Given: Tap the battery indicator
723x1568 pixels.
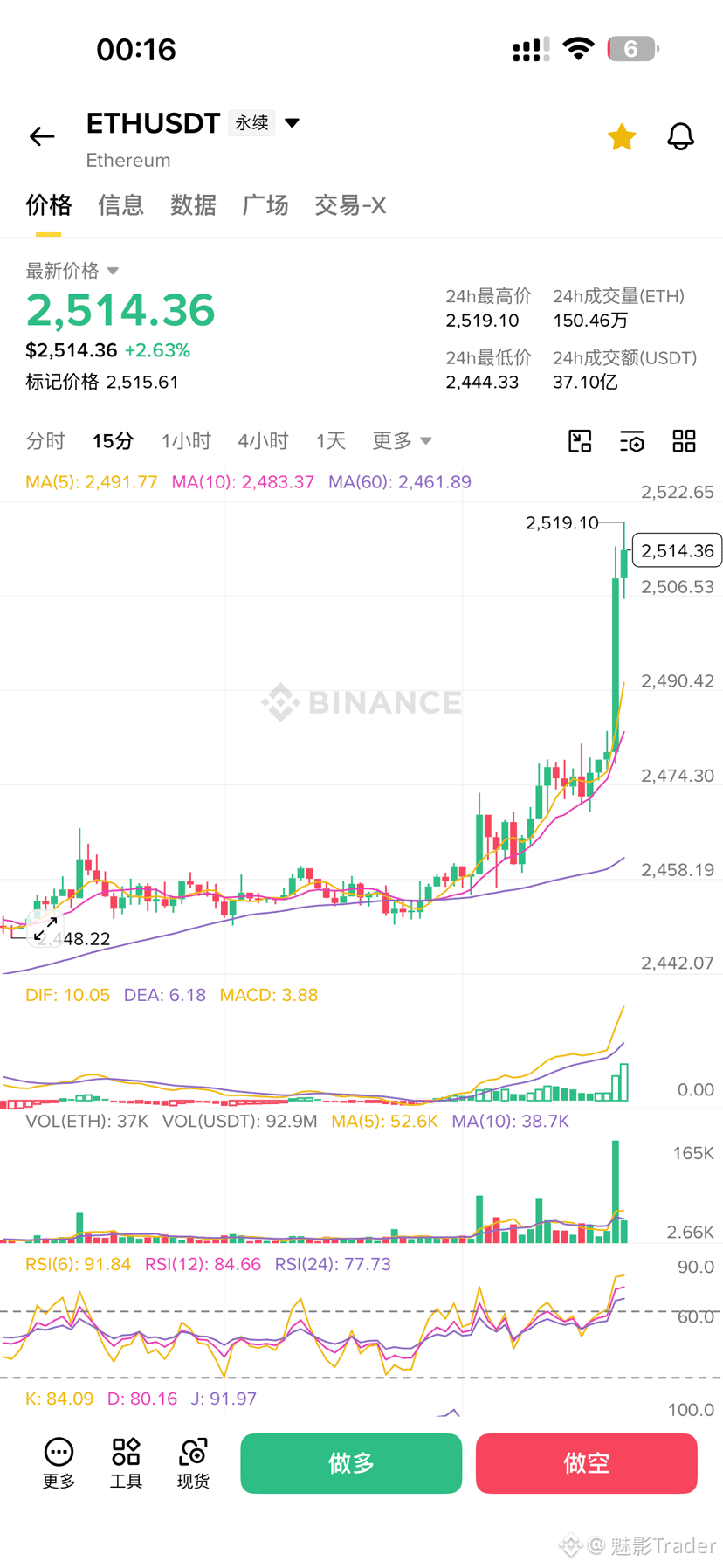Looking at the screenshot, I should click(x=632, y=49).
